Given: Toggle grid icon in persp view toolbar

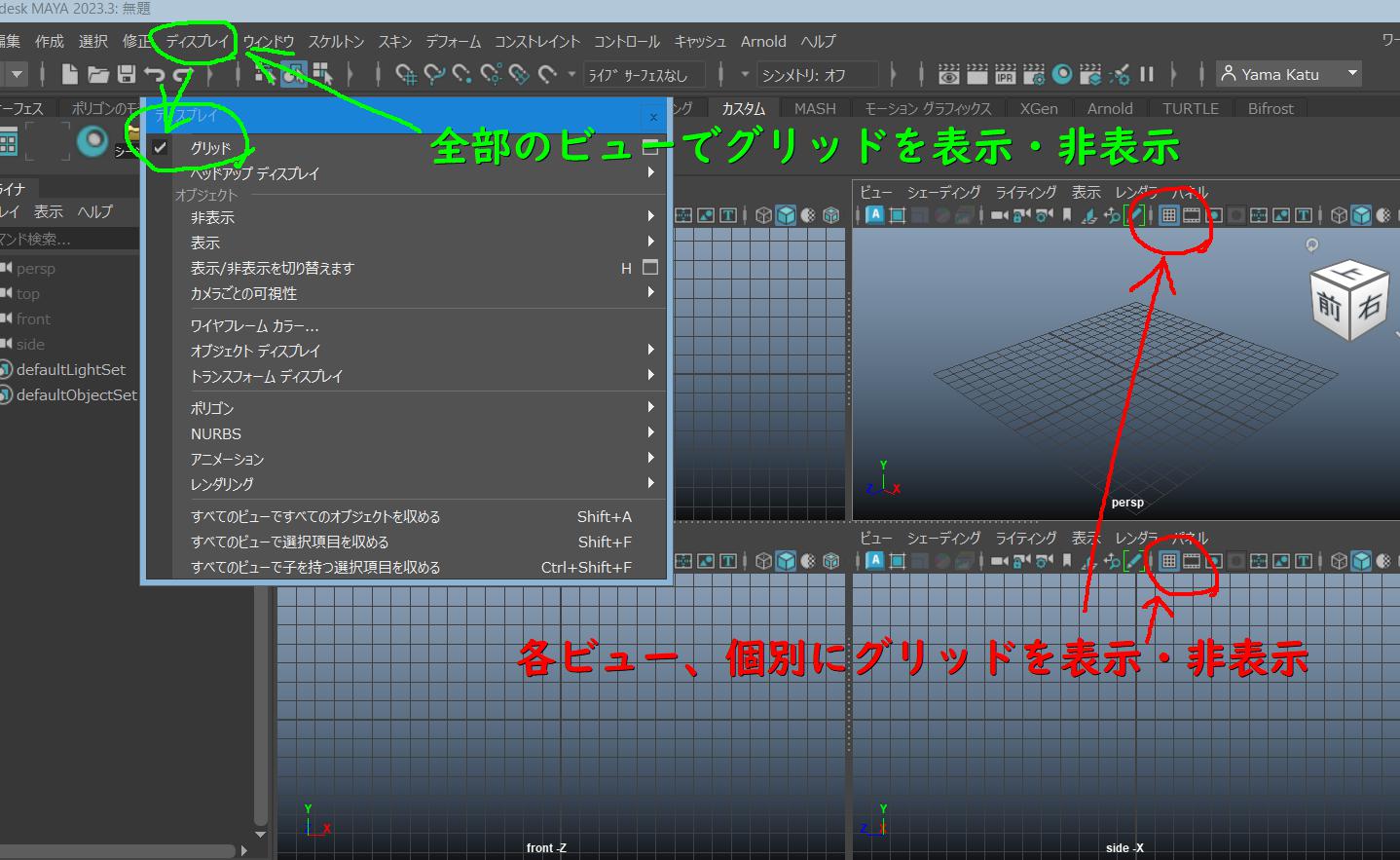Looking at the screenshot, I should (1169, 215).
